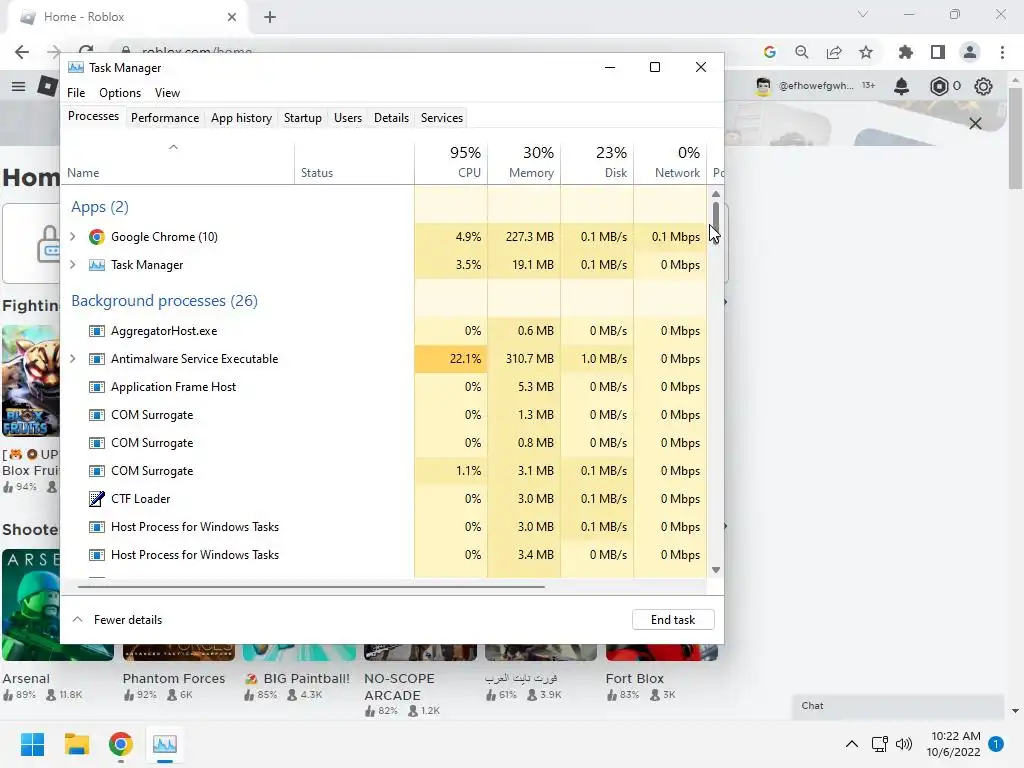This screenshot has height=768, width=1024.
Task: Open Roblox notifications bell in Chrome
Action: point(901,86)
